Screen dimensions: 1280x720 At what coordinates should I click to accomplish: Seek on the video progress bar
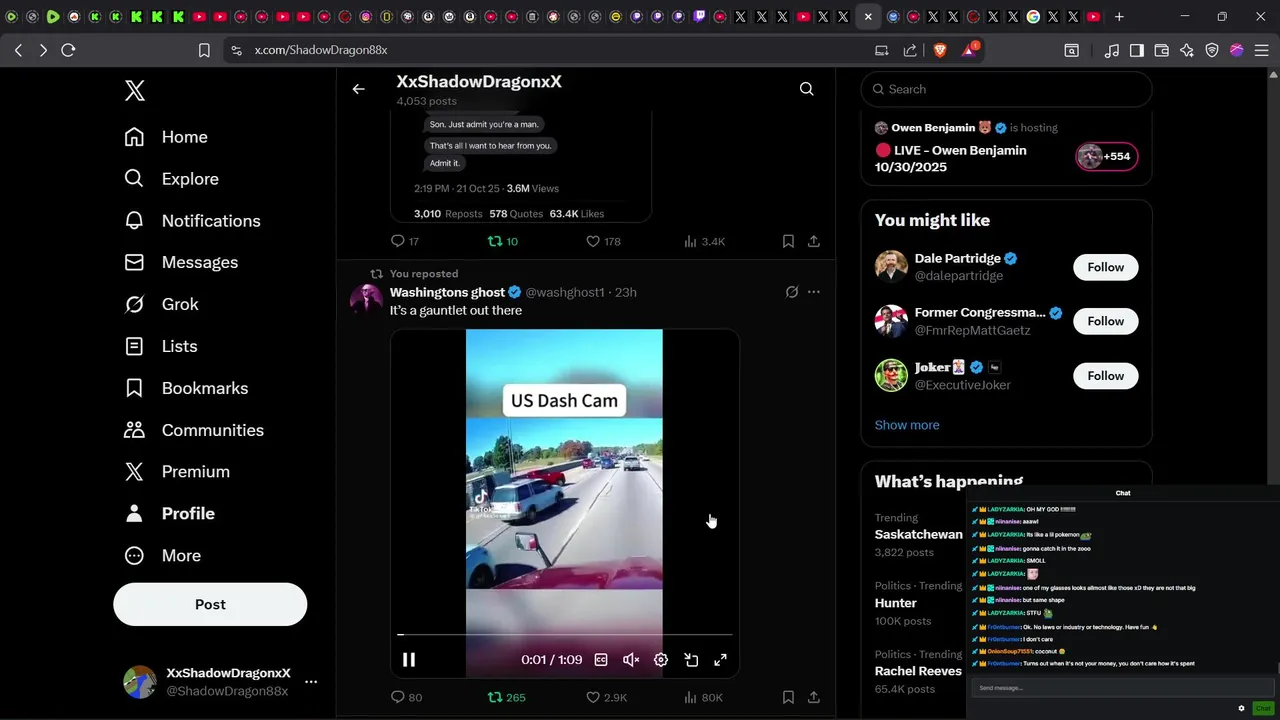565,635
